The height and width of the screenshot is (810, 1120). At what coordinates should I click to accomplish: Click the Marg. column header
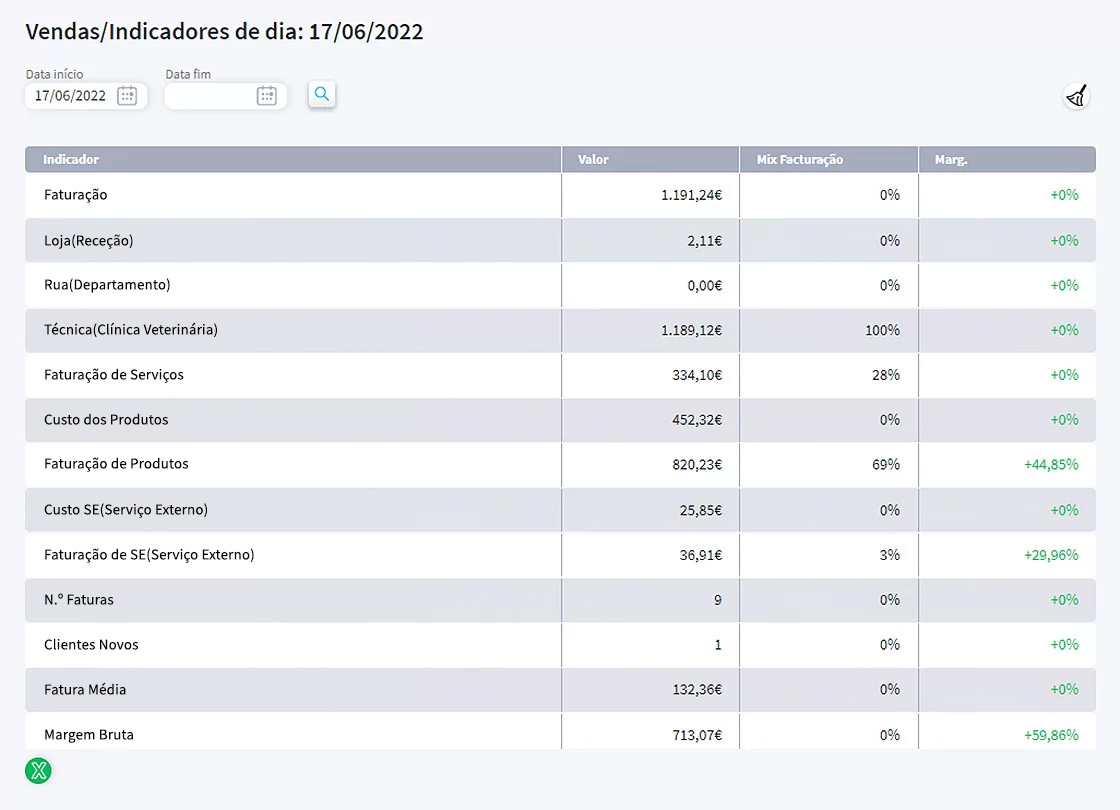[950, 159]
